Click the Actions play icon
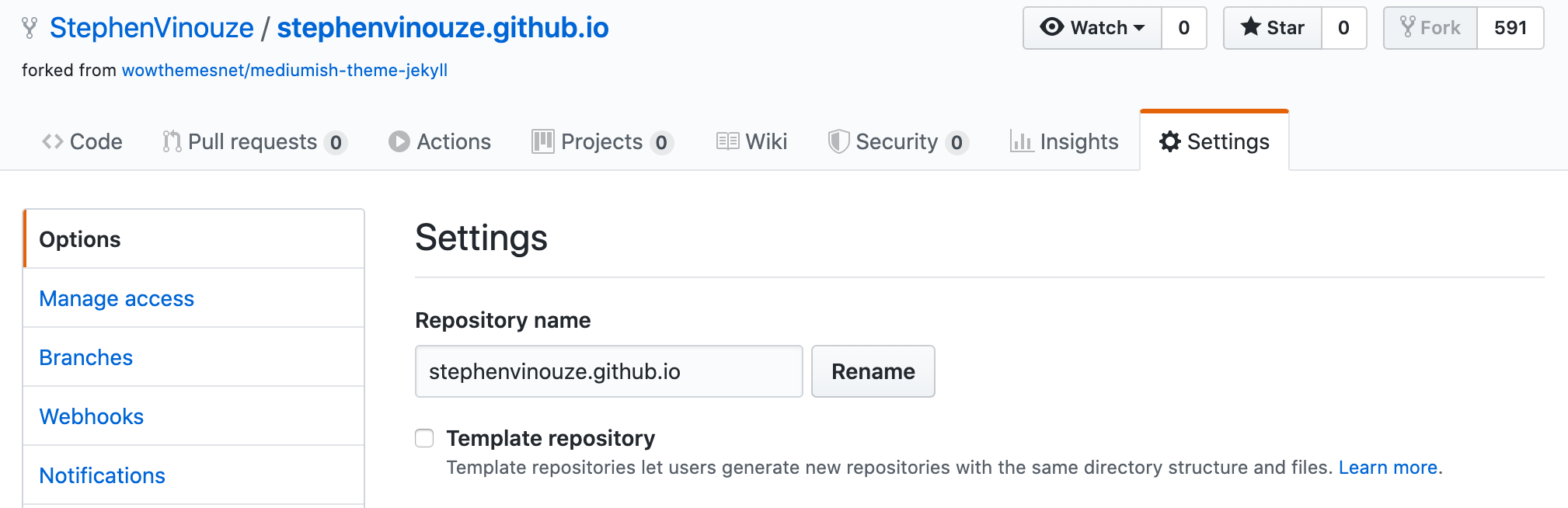This screenshot has height=508, width=1568. click(399, 141)
